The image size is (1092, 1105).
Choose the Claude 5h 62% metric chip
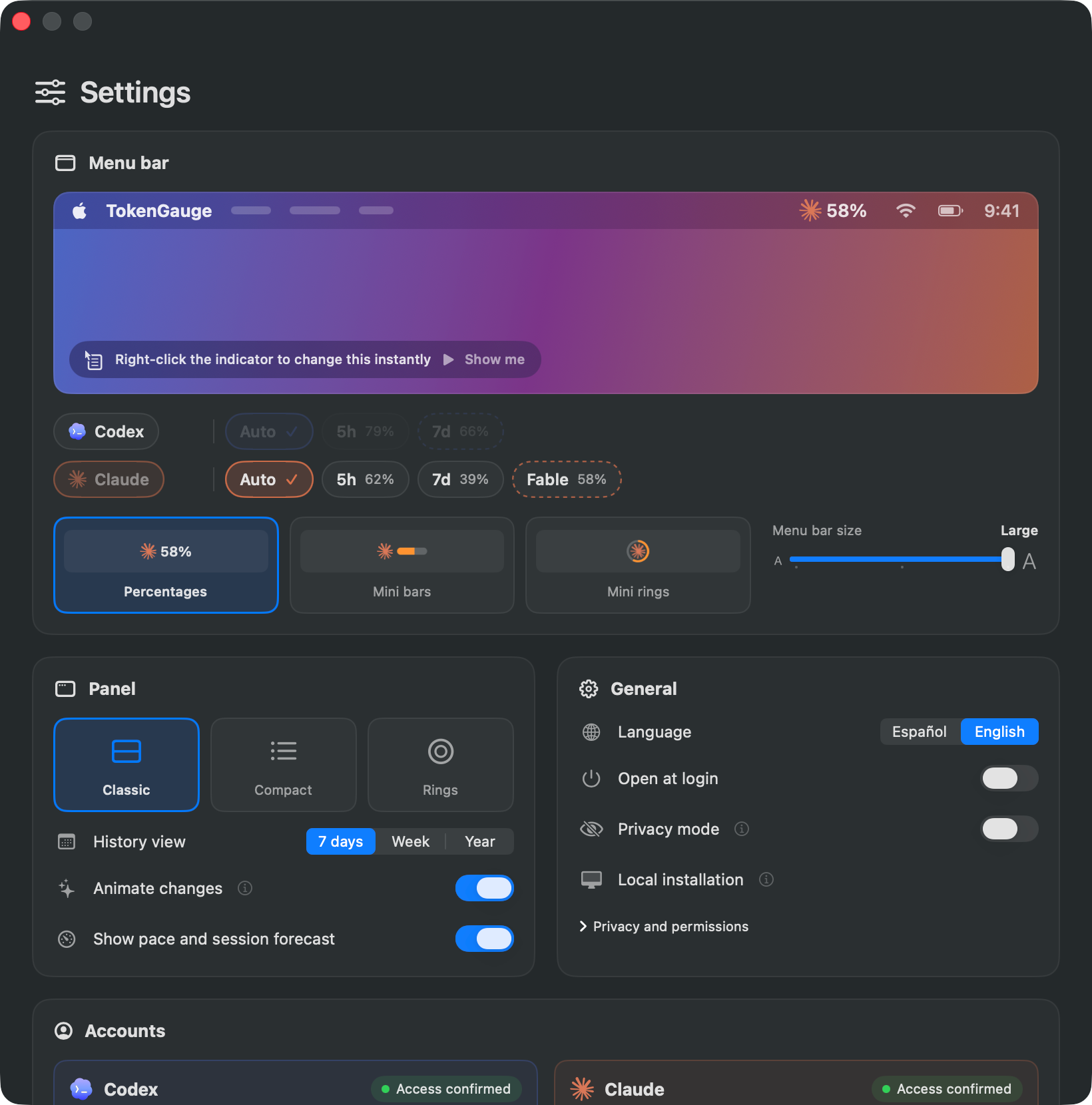tap(366, 479)
